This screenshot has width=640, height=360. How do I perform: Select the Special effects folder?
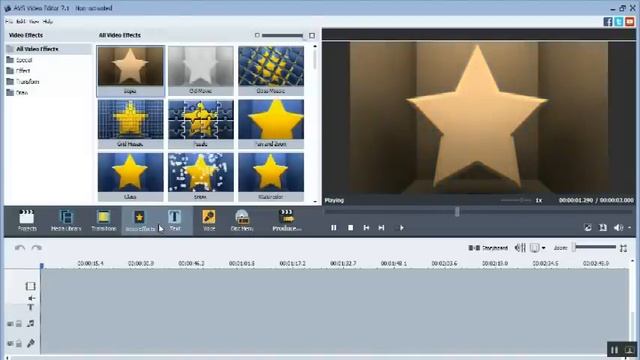pyautogui.click(x=24, y=60)
